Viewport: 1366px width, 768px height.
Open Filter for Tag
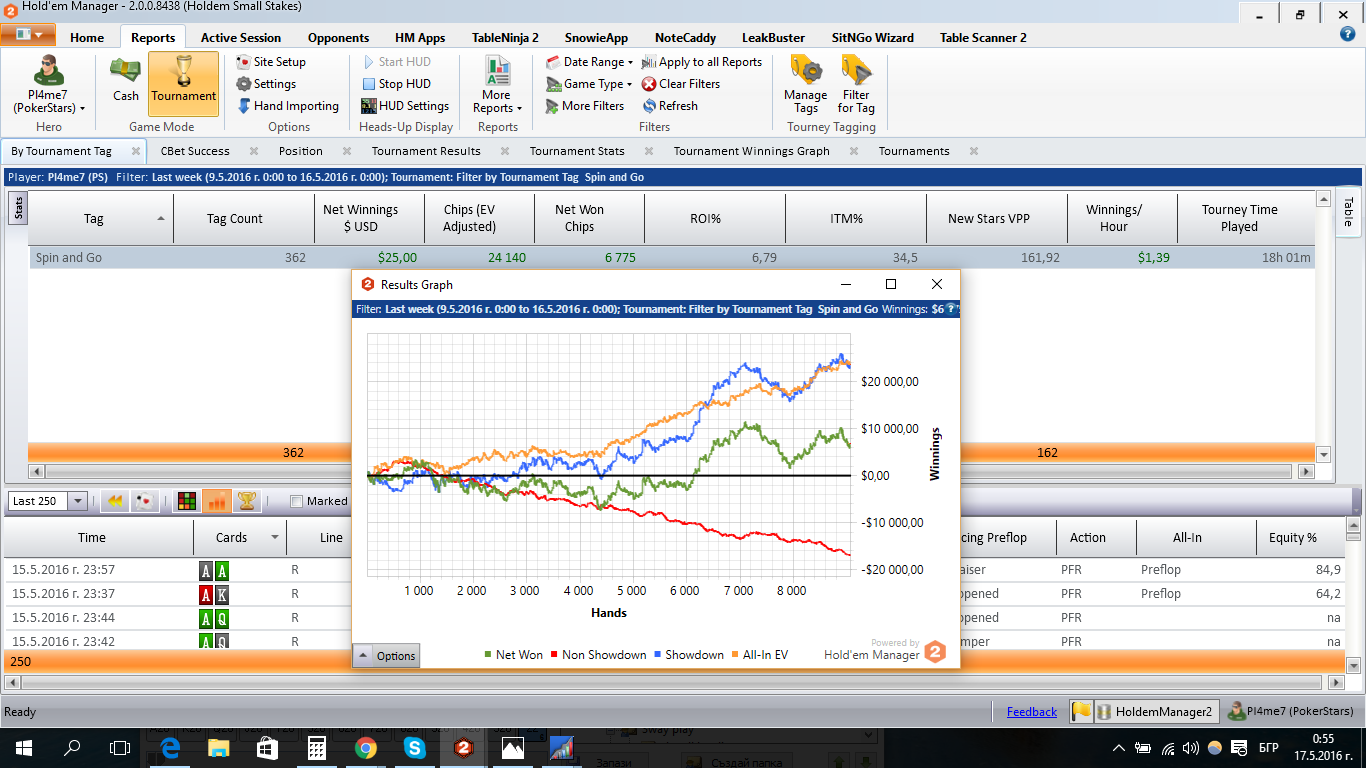pos(856,84)
